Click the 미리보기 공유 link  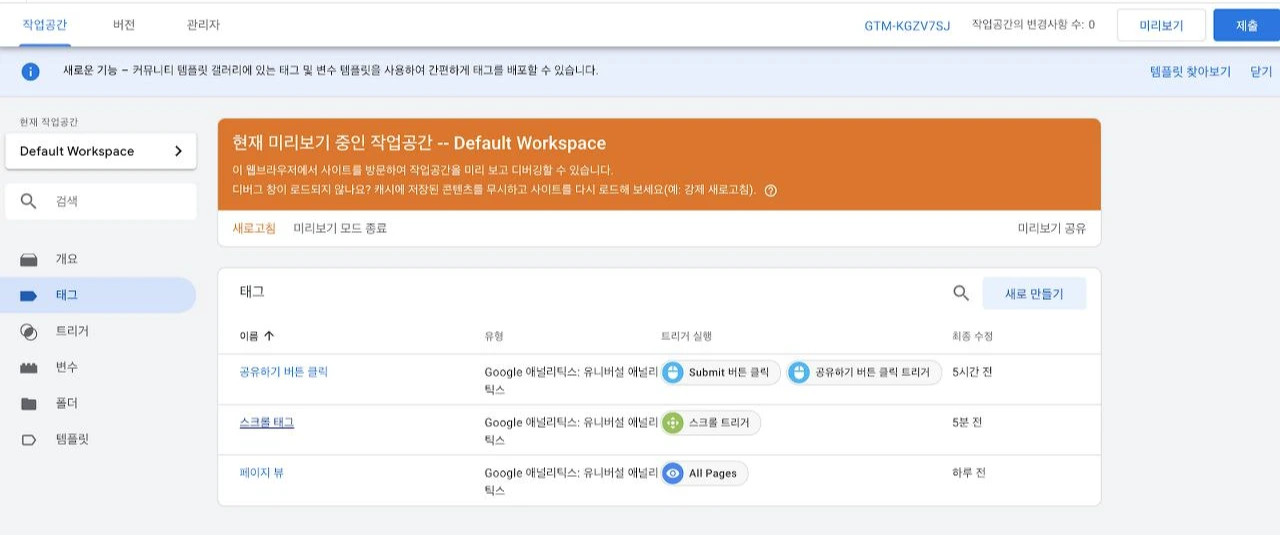tap(1052, 228)
